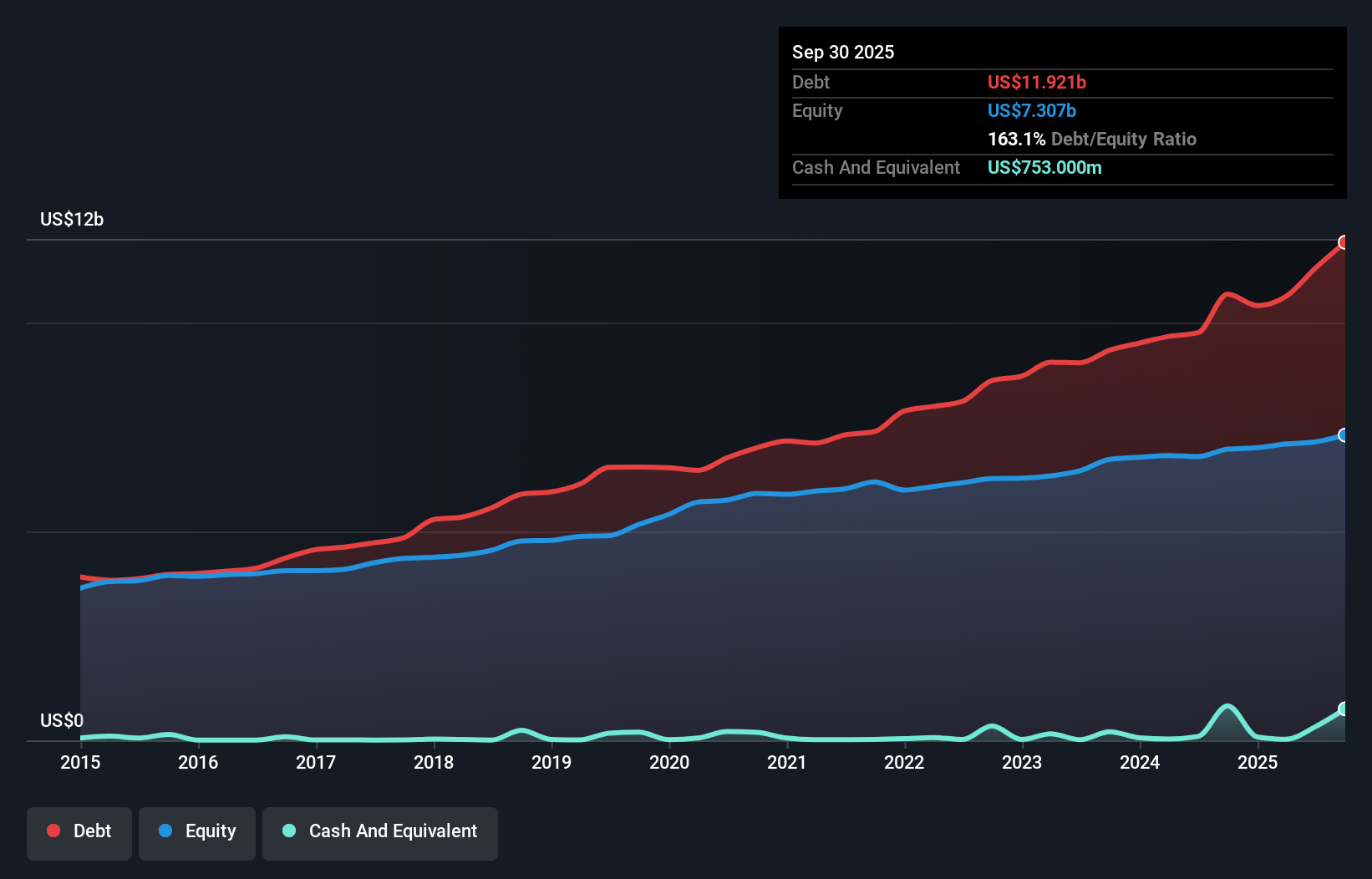Click the teal Cash And Equivalent legend dot
Screen dimensions: 1372x879
(x=288, y=831)
